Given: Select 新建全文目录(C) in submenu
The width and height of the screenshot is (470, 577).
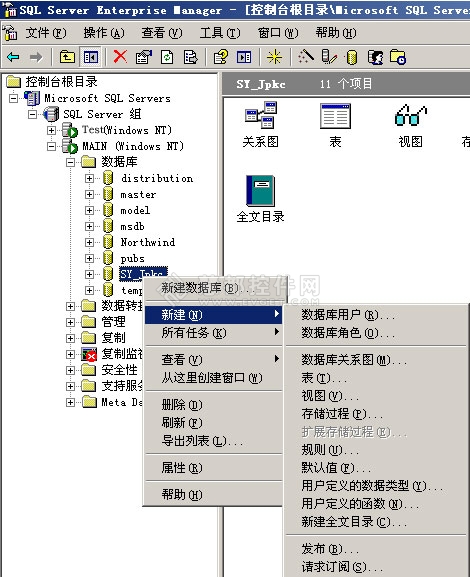Looking at the screenshot, I should click(376, 521).
